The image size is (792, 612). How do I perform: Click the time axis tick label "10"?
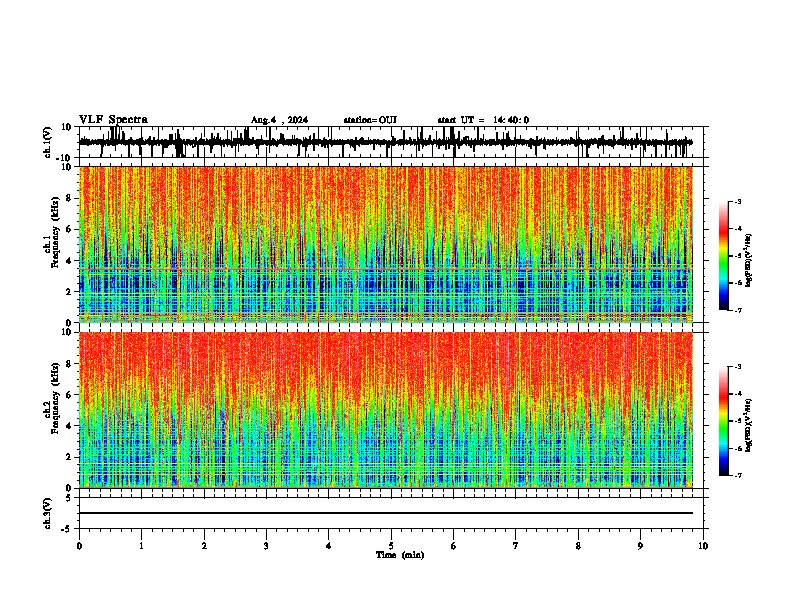click(703, 546)
